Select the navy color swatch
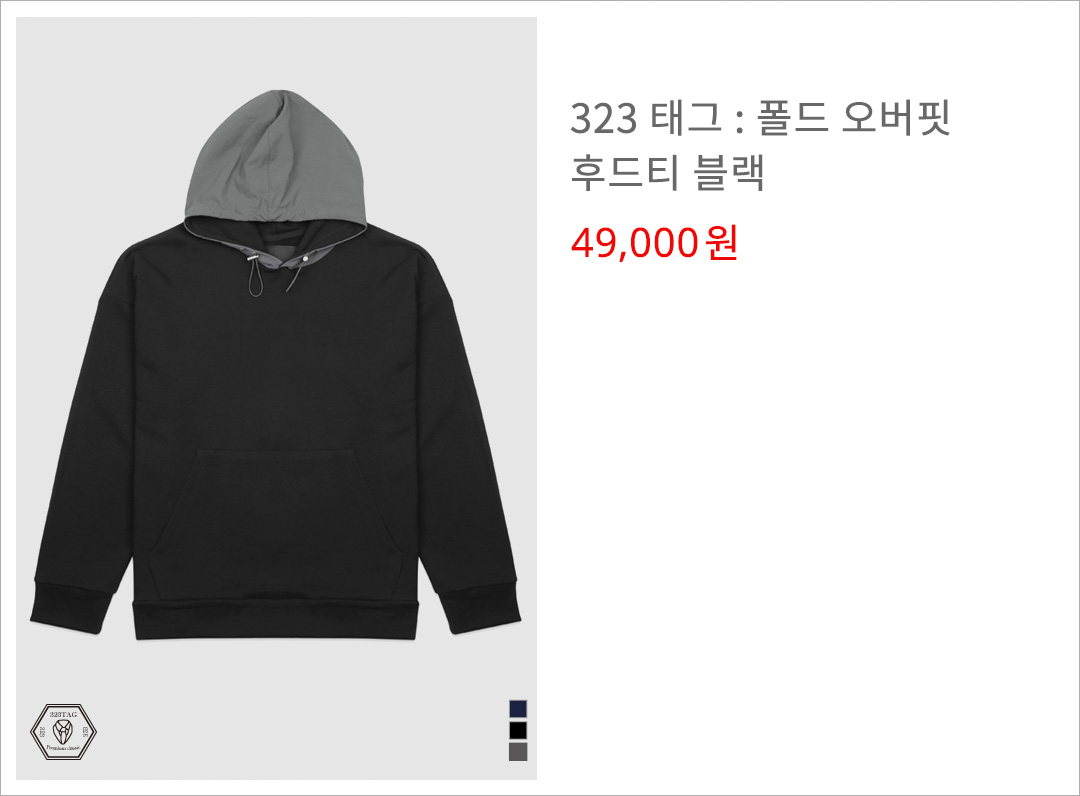 518,709
